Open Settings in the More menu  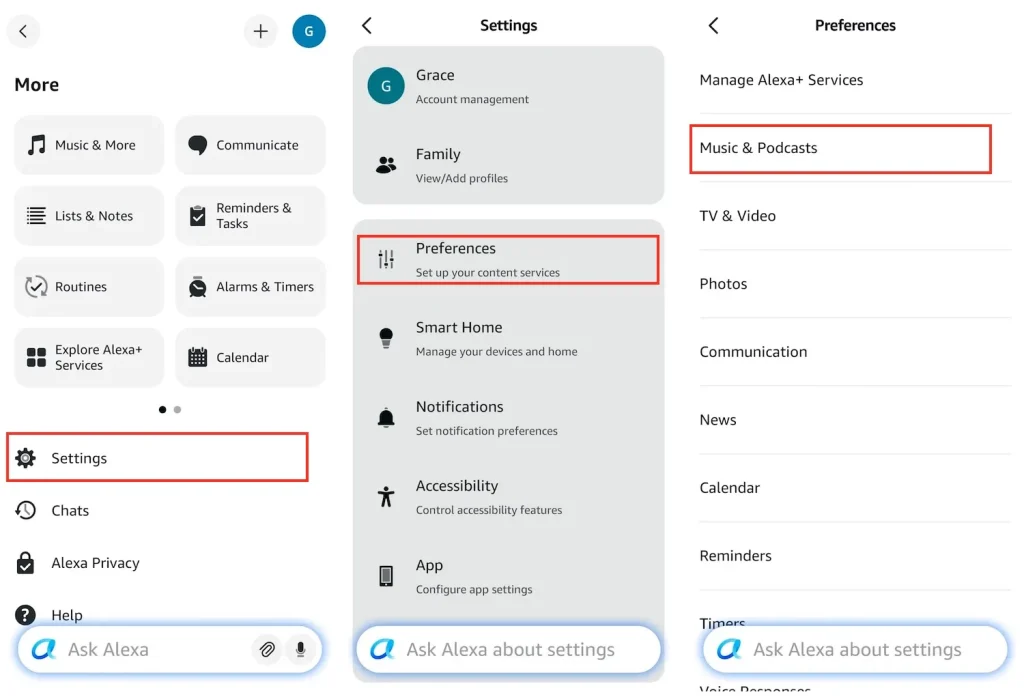pos(157,457)
